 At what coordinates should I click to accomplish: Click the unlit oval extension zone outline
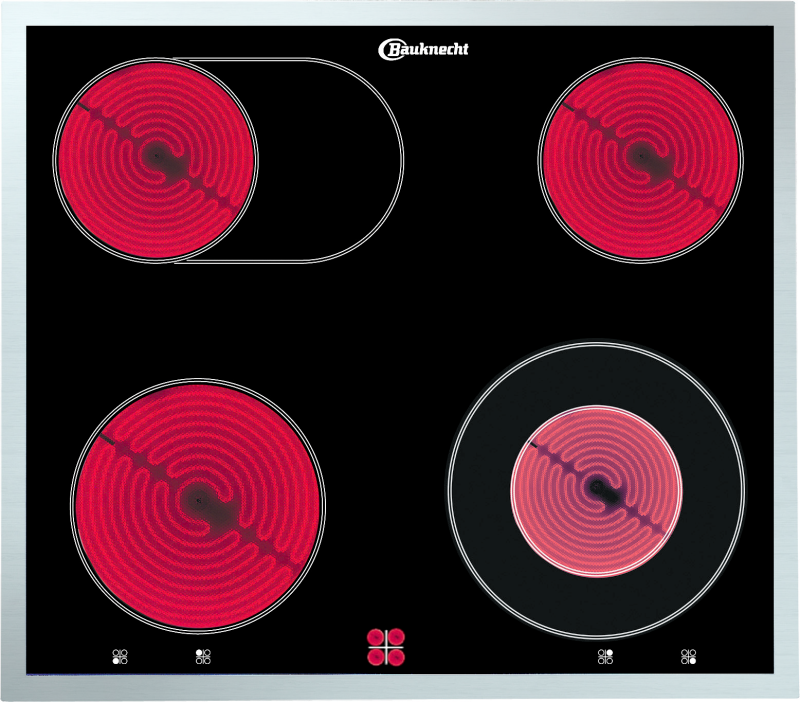coord(329,160)
